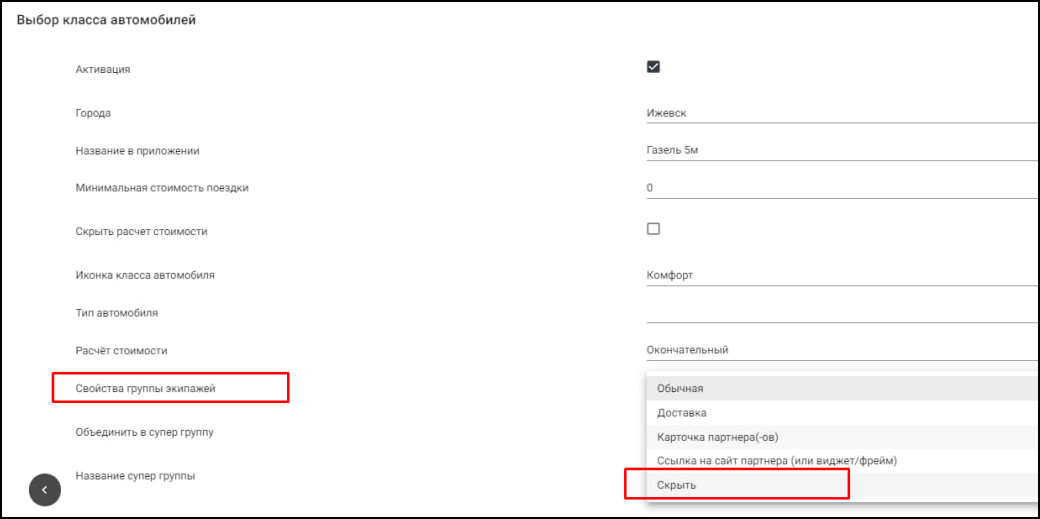Click the Выбор класса автомобилей heading
The height and width of the screenshot is (519, 1040).
pyautogui.click(x=106, y=20)
